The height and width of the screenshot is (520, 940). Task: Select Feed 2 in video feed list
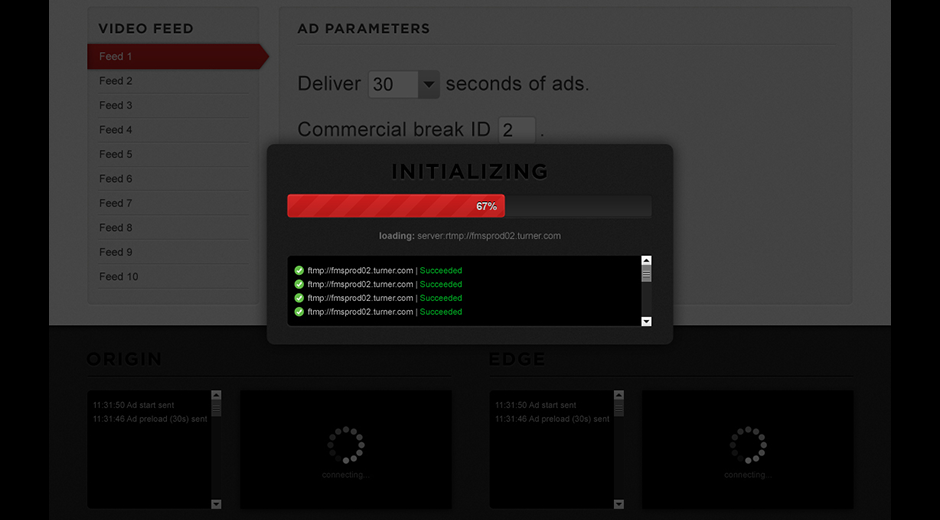click(116, 81)
